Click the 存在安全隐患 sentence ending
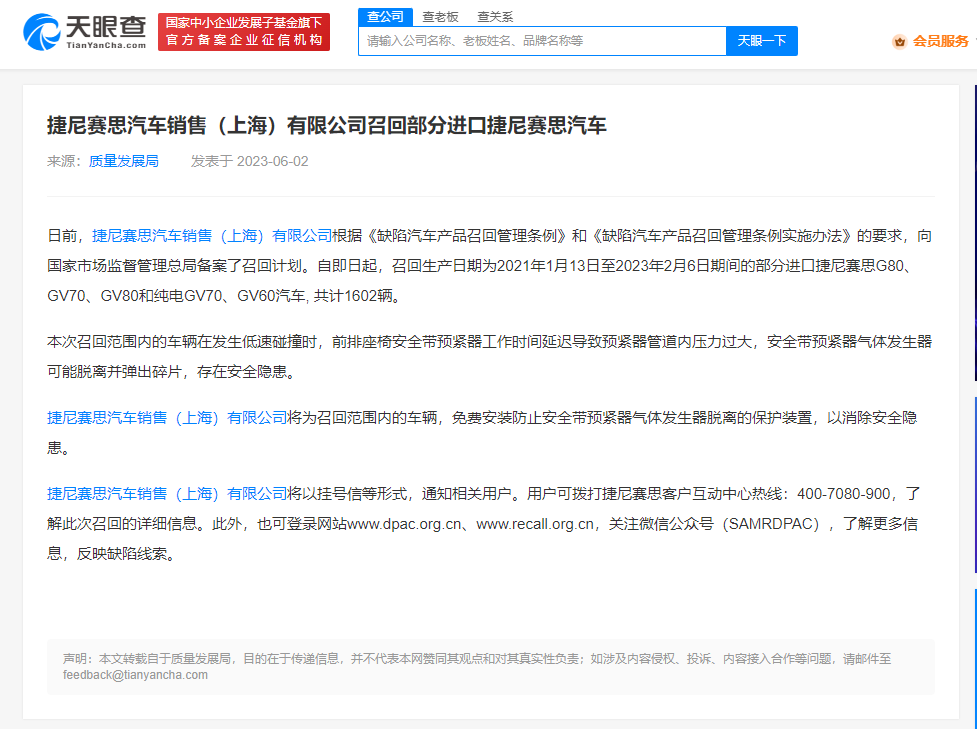977x729 pixels. [x=242, y=372]
